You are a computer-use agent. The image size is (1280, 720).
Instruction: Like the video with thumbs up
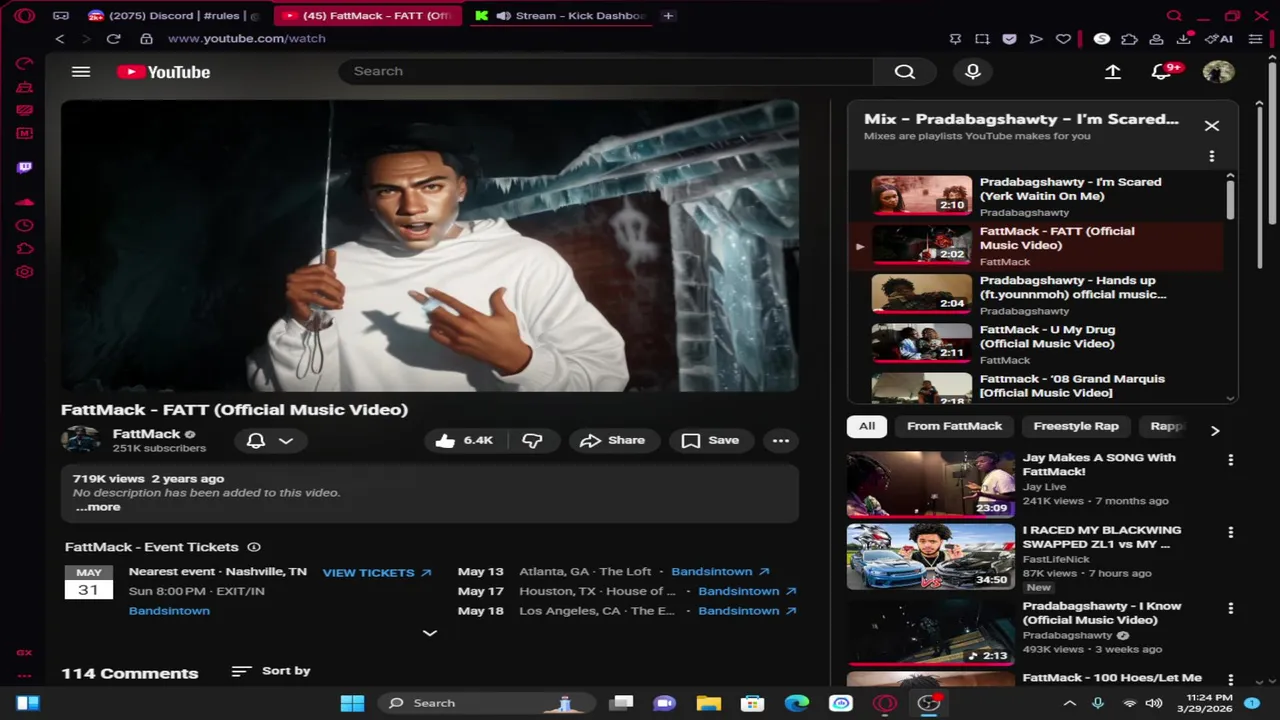coord(464,440)
